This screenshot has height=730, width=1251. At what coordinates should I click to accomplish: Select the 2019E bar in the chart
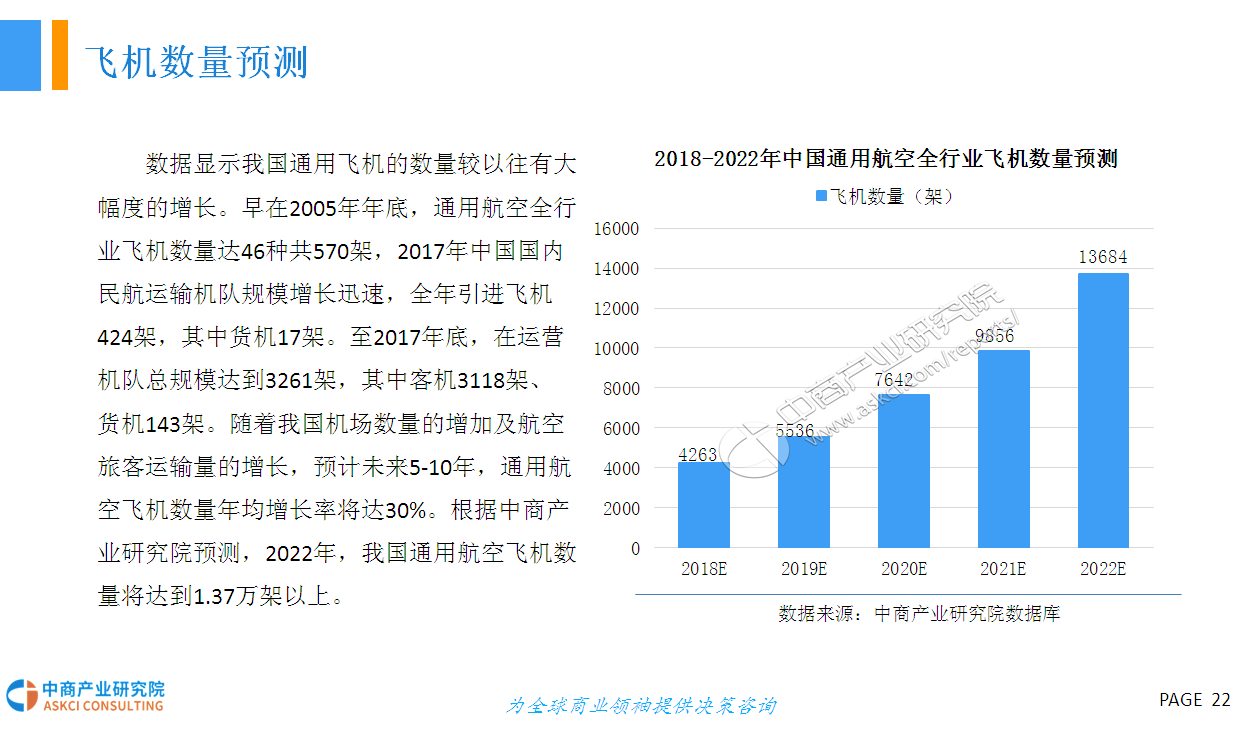point(803,491)
